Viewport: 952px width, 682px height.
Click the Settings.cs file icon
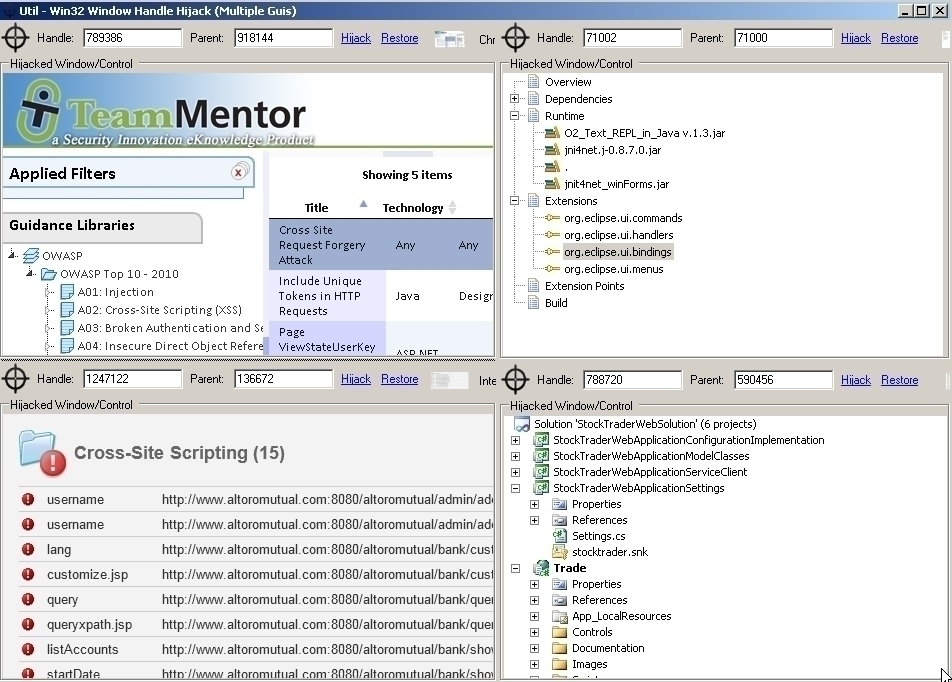[560, 536]
